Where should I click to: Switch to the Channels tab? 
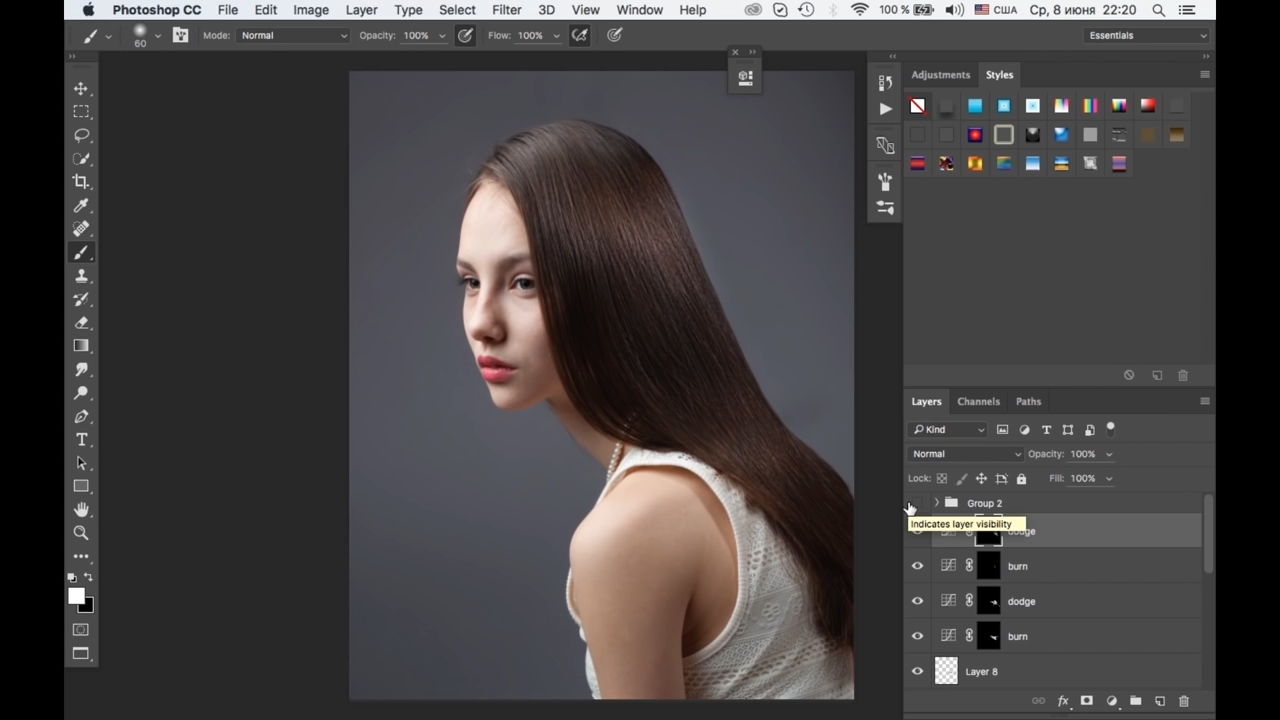coord(978,401)
